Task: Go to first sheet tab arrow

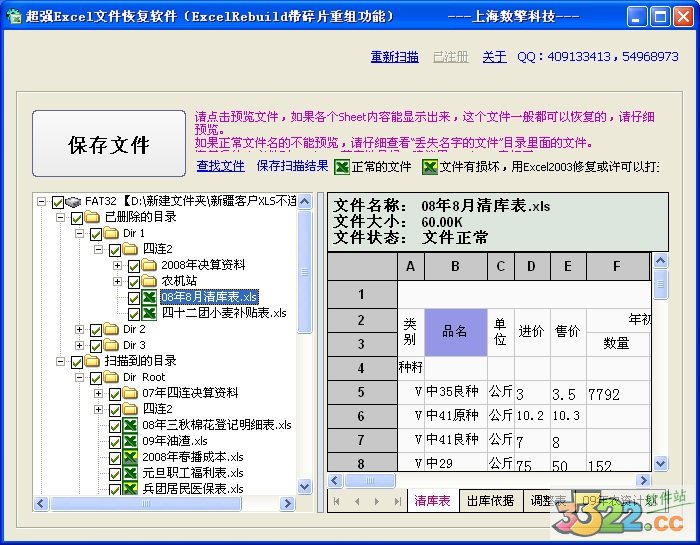Action: [337, 501]
